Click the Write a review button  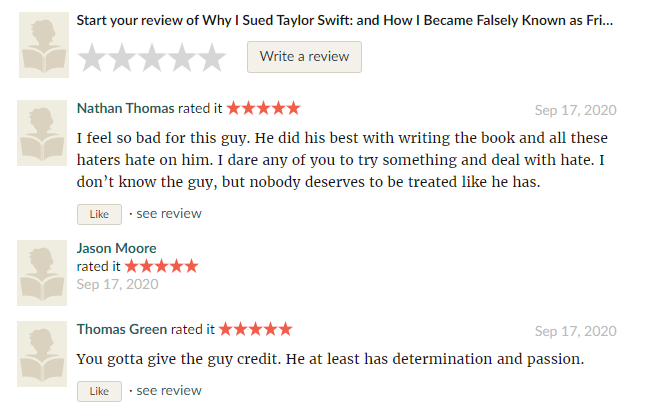coord(304,57)
